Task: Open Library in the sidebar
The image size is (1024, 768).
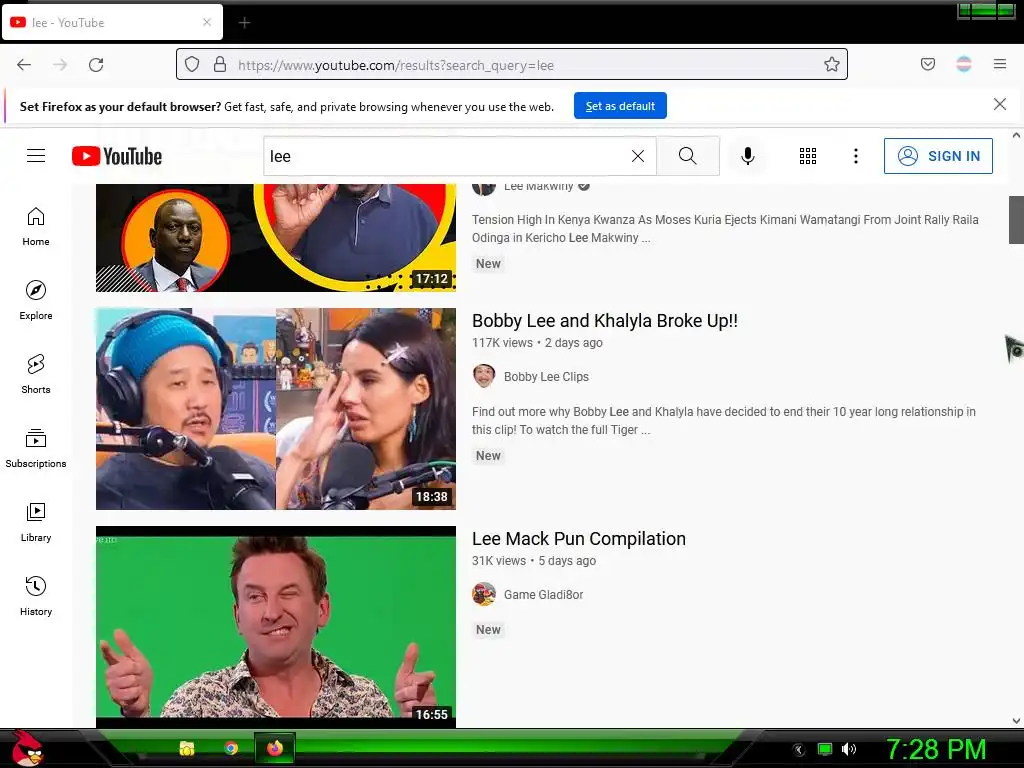Action: pos(36,522)
